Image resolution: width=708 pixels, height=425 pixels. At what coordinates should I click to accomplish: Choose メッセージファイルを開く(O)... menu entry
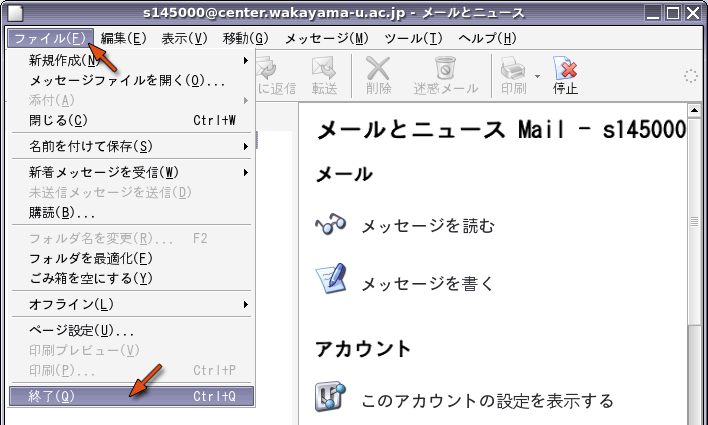[x=131, y=80]
